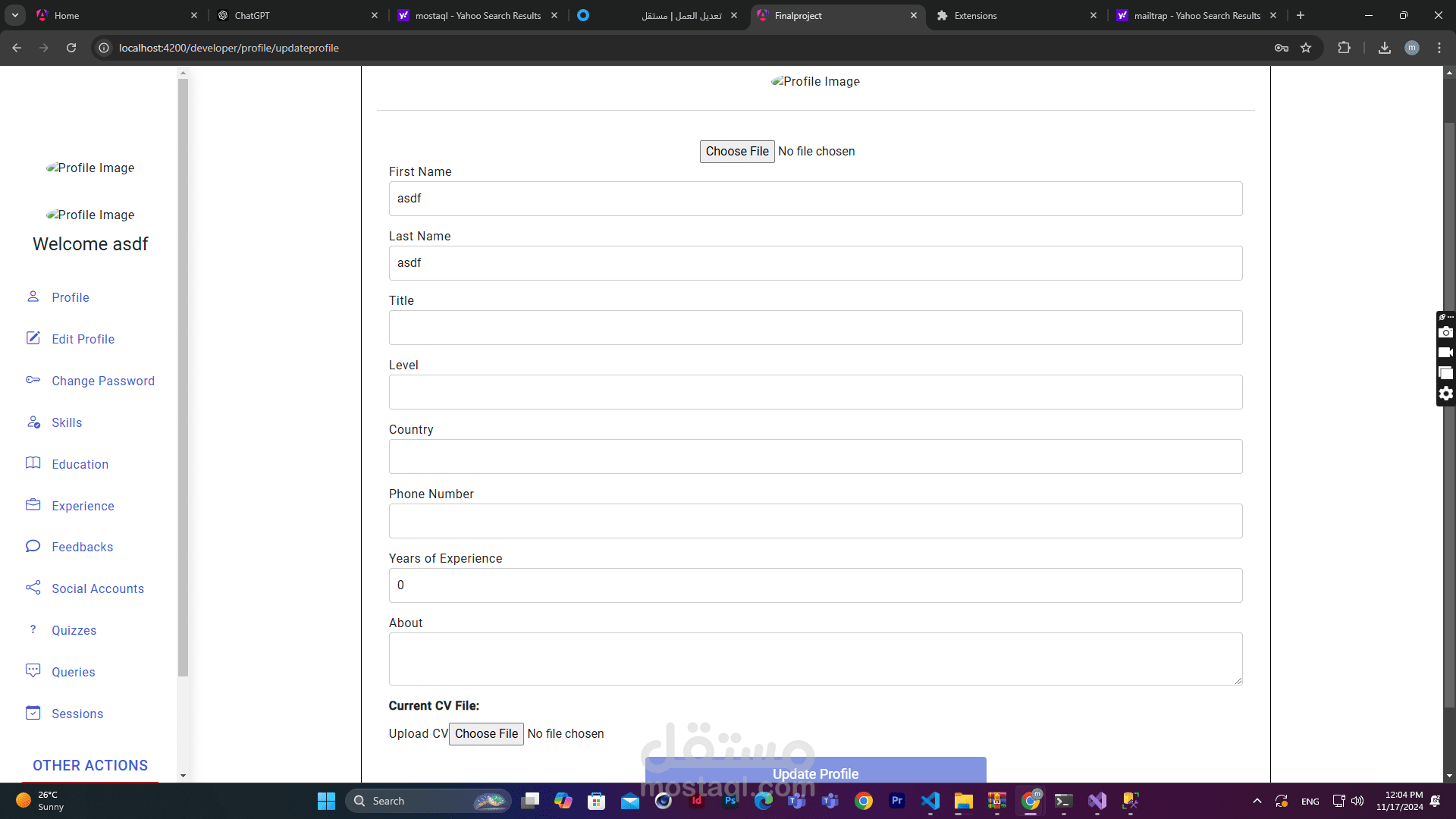Click the Change Password key icon
Screen dimensions: 1456x819
point(33,380)
